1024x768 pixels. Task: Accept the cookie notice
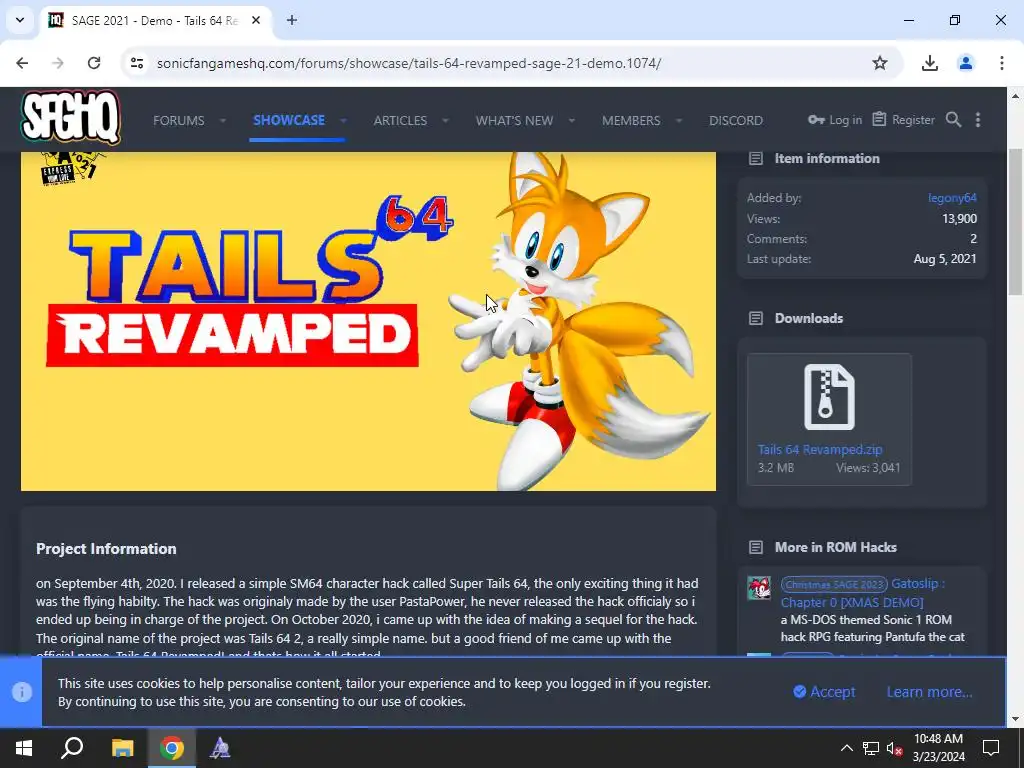[824, 692]
